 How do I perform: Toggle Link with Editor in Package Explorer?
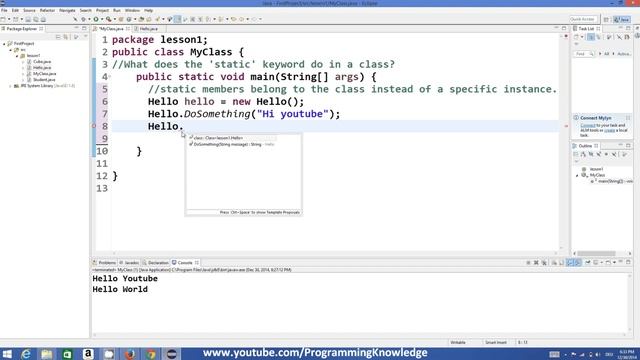[x=66, y=37]
